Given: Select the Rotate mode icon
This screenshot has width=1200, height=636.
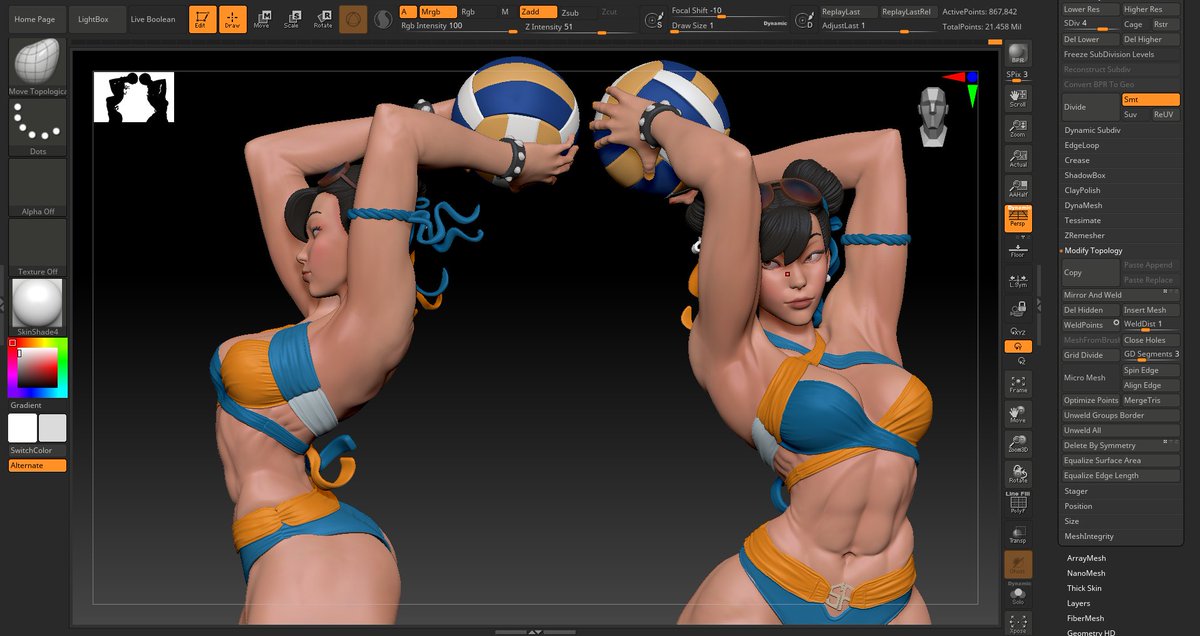Looking at the screenshot, I should tap(322, 16).
